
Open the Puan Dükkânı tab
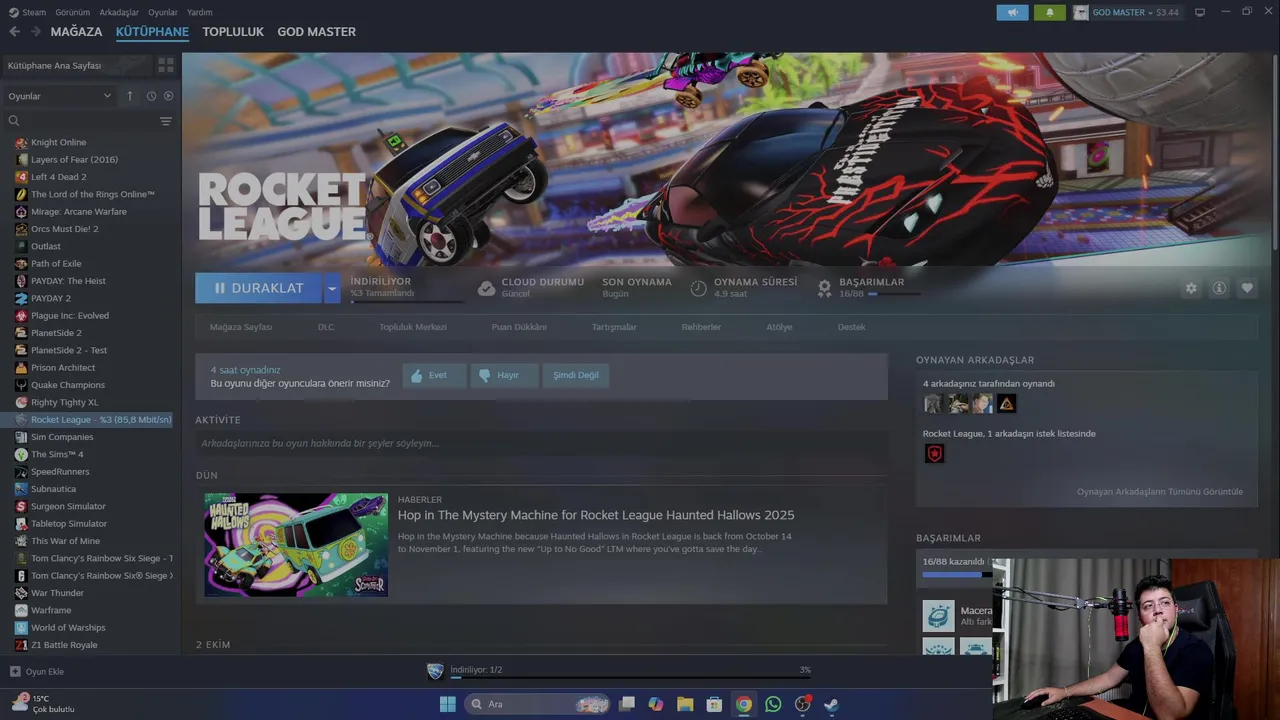(519, 327)
